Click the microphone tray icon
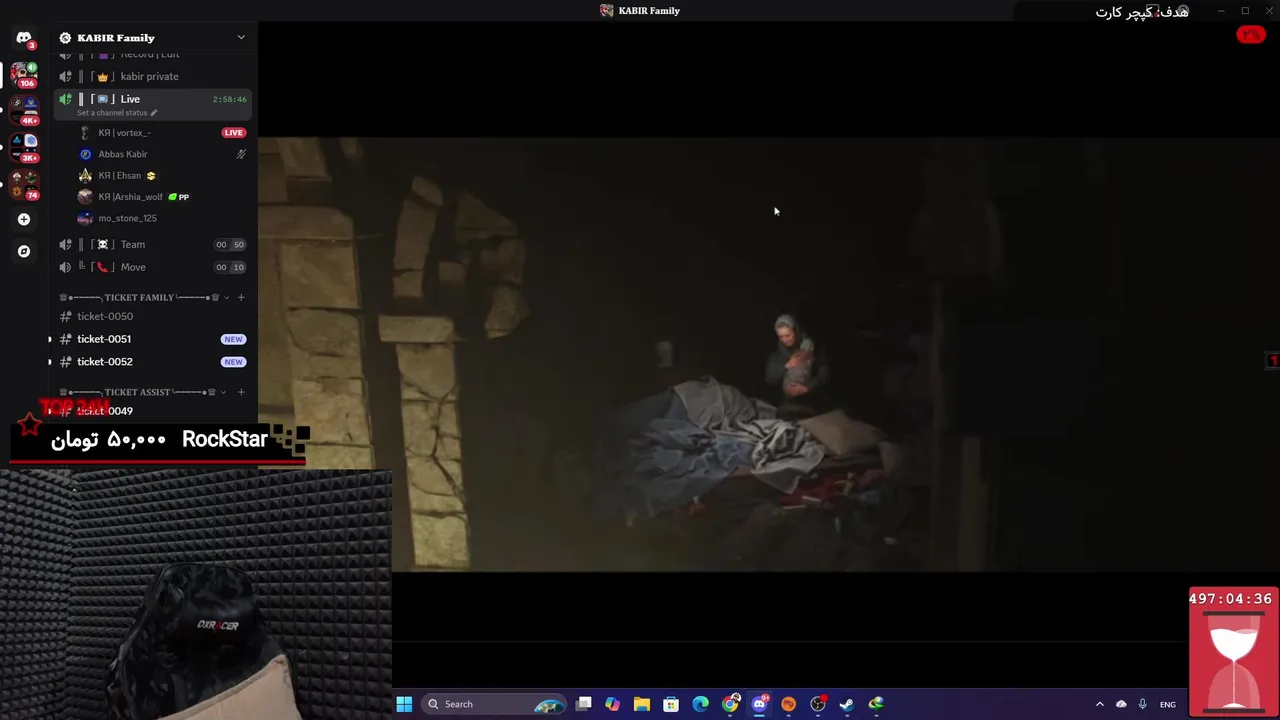Screen dimensions: 1280x720 point(1142,704)
